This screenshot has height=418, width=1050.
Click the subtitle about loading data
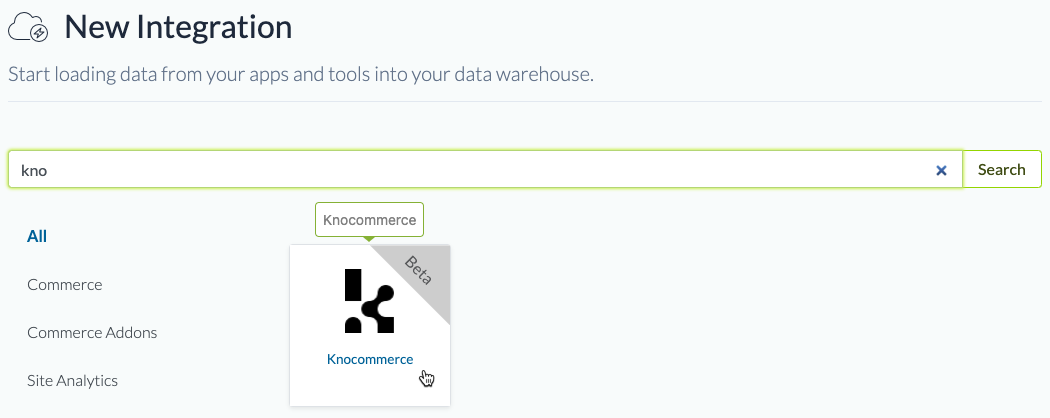tap(300, 75)
